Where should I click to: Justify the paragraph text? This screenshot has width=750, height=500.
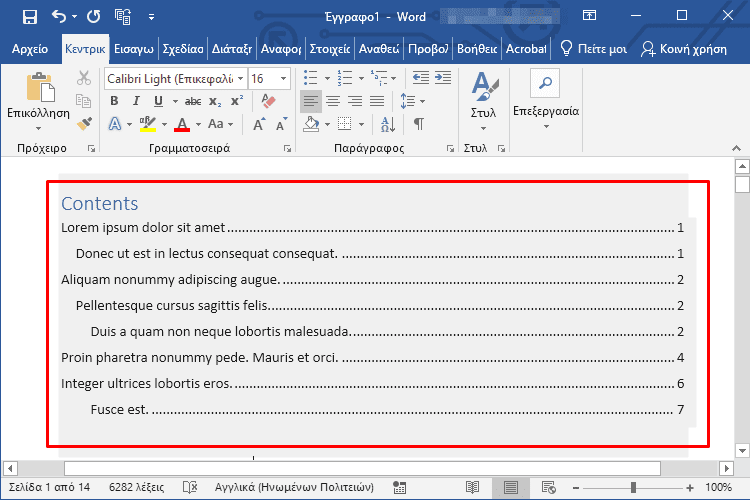[x=377, y=101]
